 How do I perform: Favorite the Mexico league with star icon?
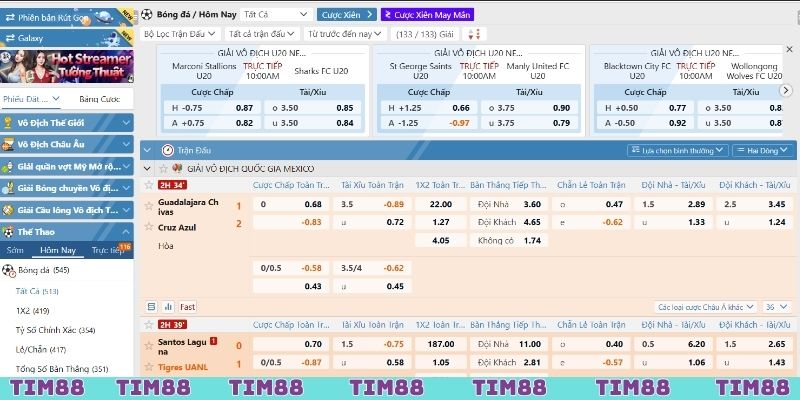[x=162, y=167]
